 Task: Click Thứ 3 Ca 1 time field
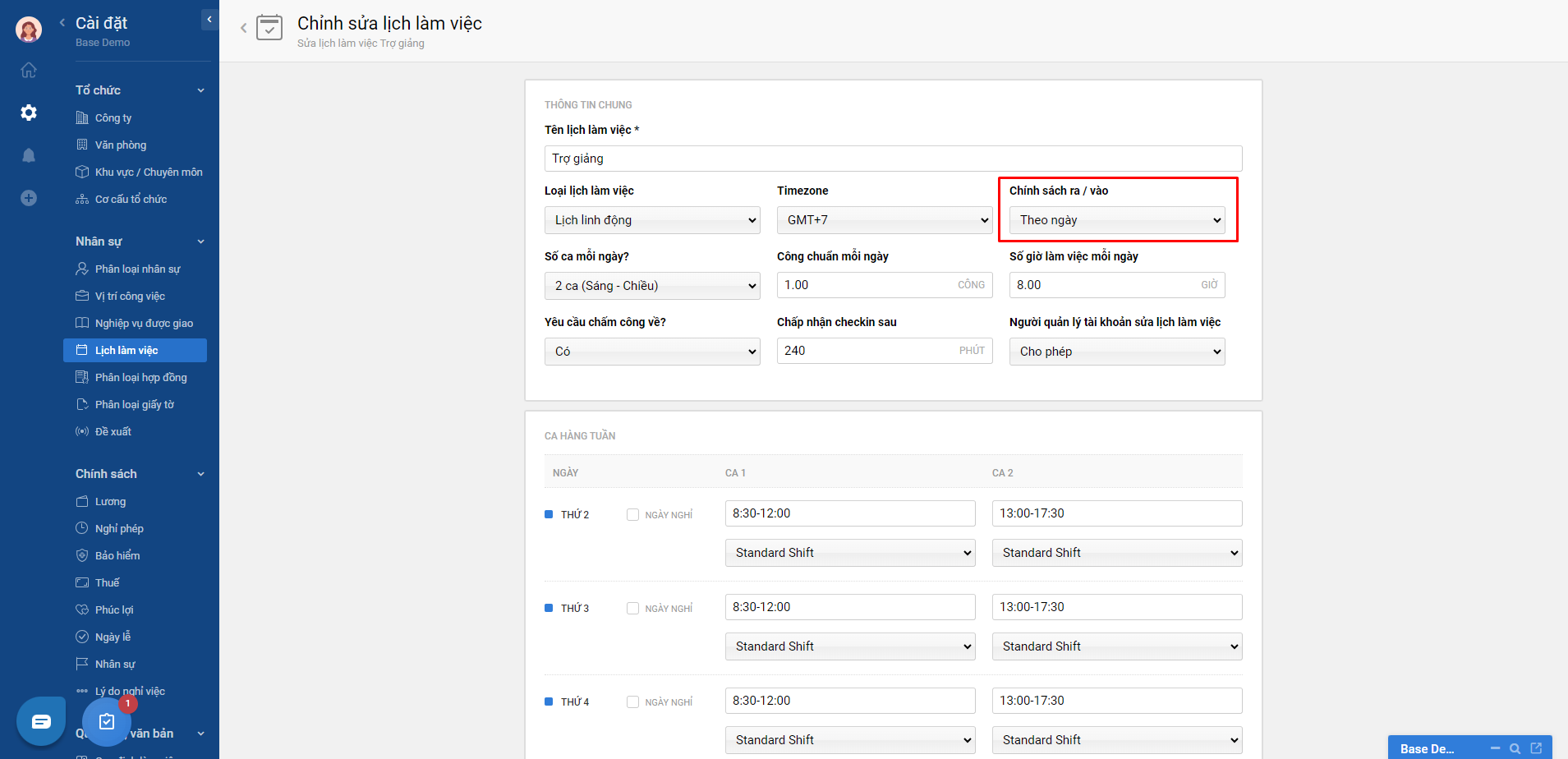click(x=850, y=607)
